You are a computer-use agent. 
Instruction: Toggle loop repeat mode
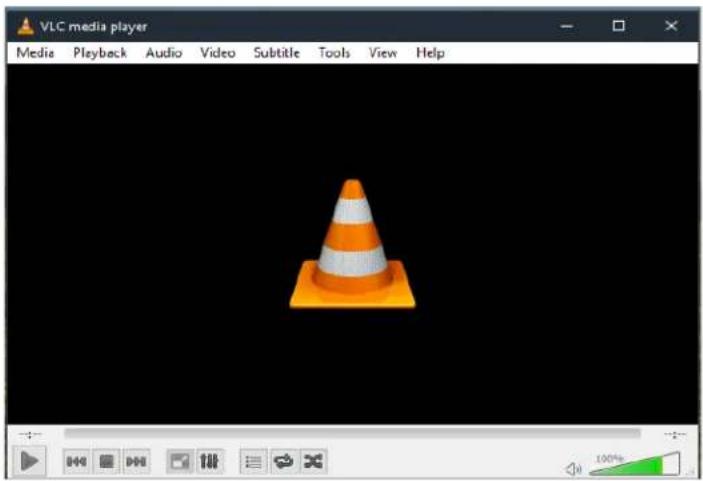point(283,461)
